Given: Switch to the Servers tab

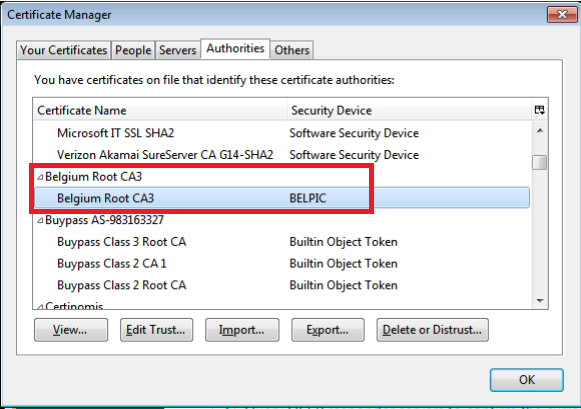Looking at the screenshot, I should point(177,50).
